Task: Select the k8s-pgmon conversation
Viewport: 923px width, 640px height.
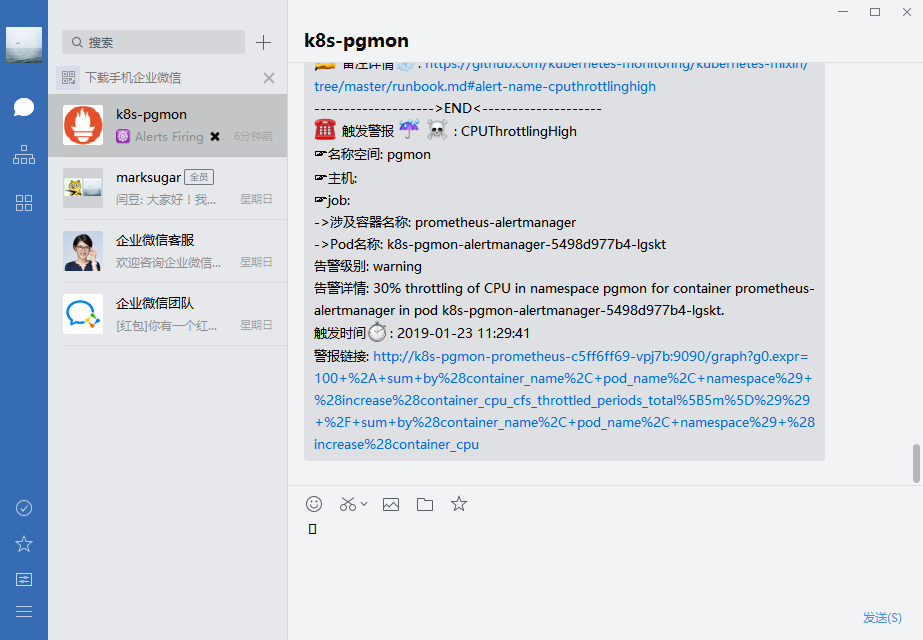Action: pyautogui.click(x=168, y=125)
